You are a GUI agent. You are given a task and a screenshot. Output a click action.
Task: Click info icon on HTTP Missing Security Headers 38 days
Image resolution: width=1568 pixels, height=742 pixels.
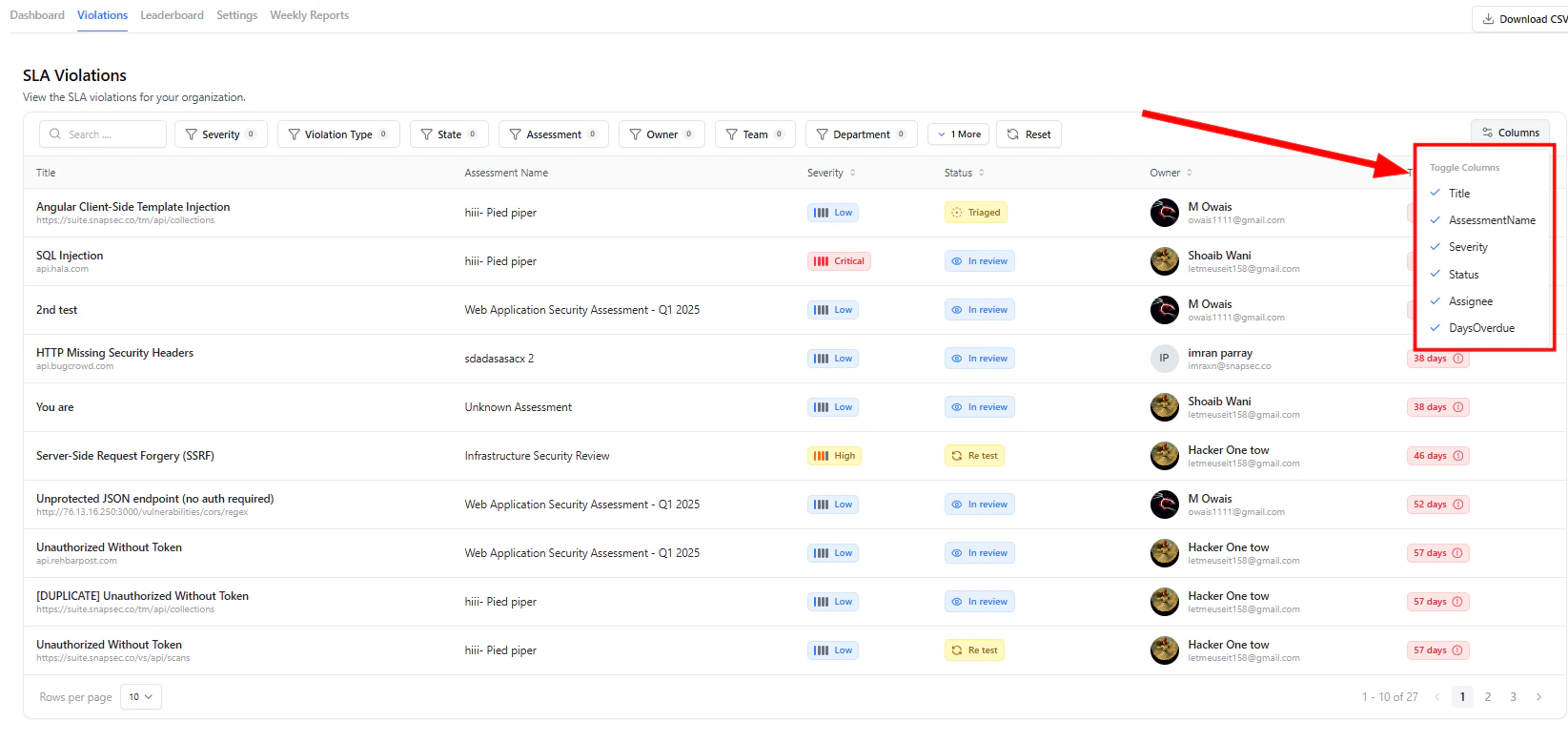click(x=1458, y=359)
